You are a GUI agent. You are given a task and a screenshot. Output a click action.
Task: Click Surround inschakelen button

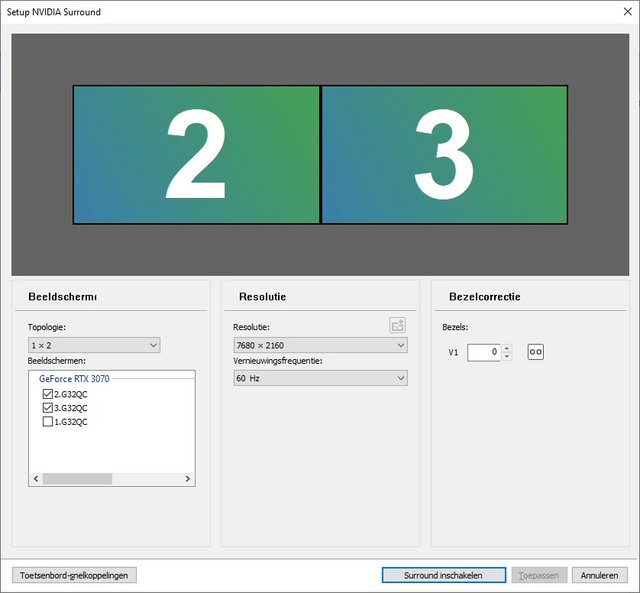(444, 575)
